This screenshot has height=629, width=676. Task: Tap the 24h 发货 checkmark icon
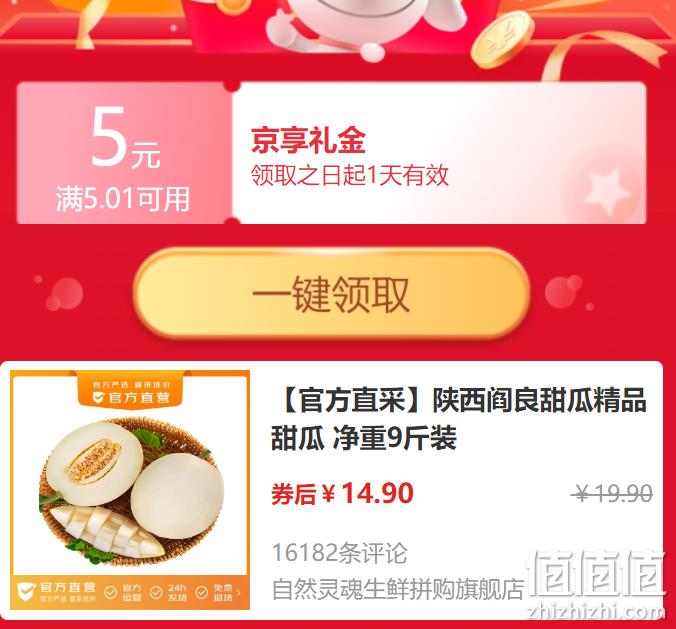click(x=156, y=593)
